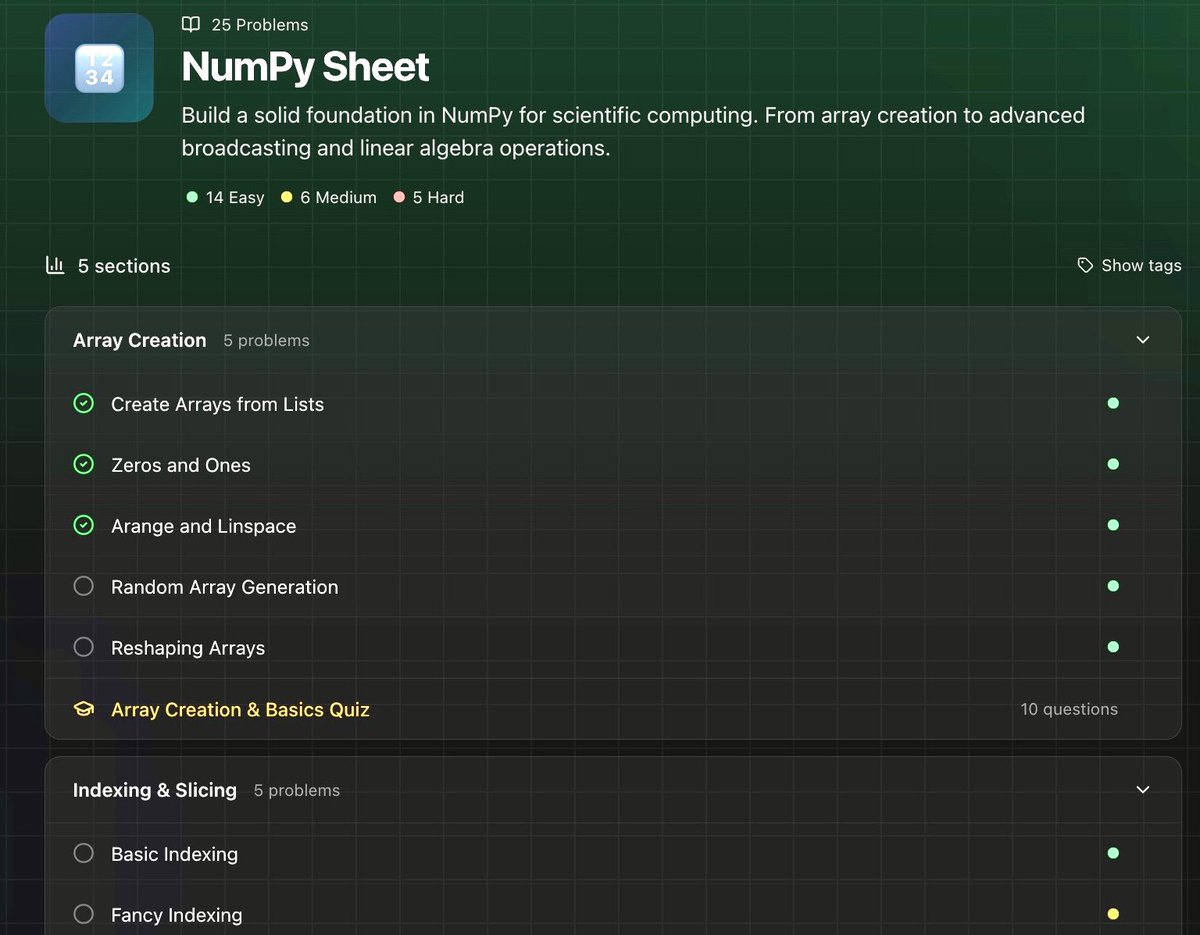The height and width of the screenshot is (935, 1200).
Task: Click the yellow dot beside 6 Medium
Action: click(287, 197)
